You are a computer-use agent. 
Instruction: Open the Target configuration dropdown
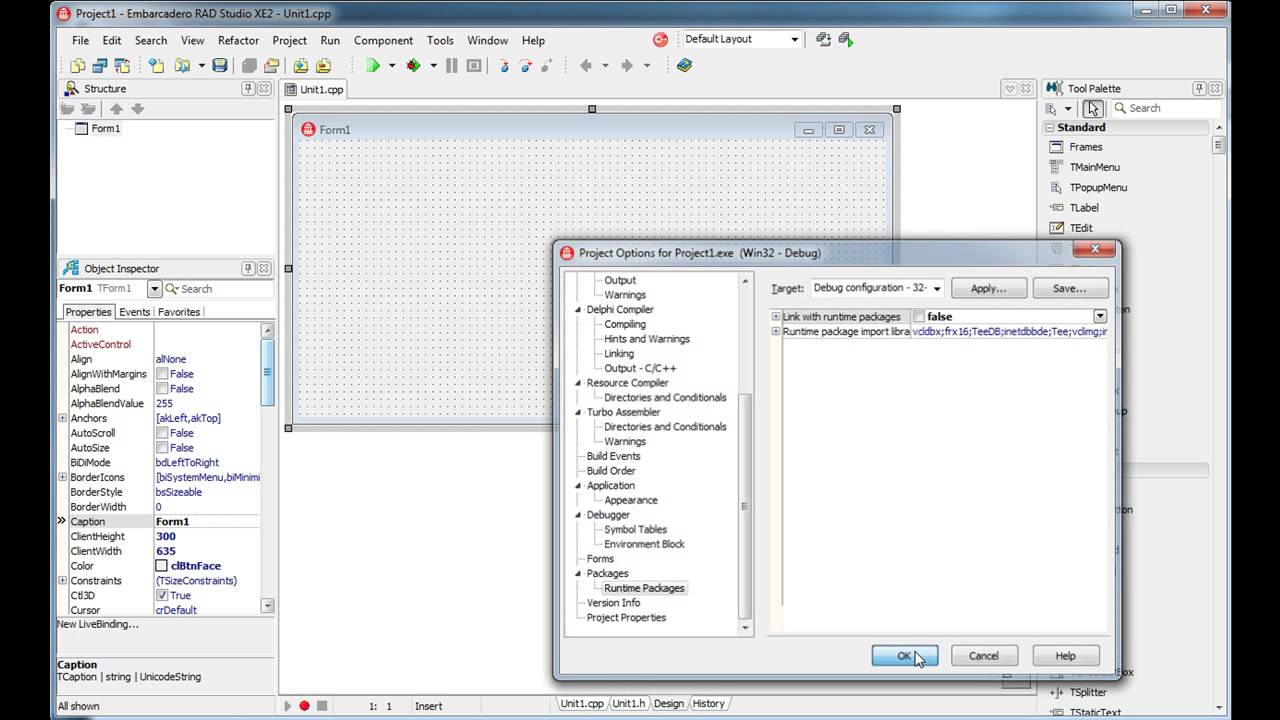tap(937, 288)
